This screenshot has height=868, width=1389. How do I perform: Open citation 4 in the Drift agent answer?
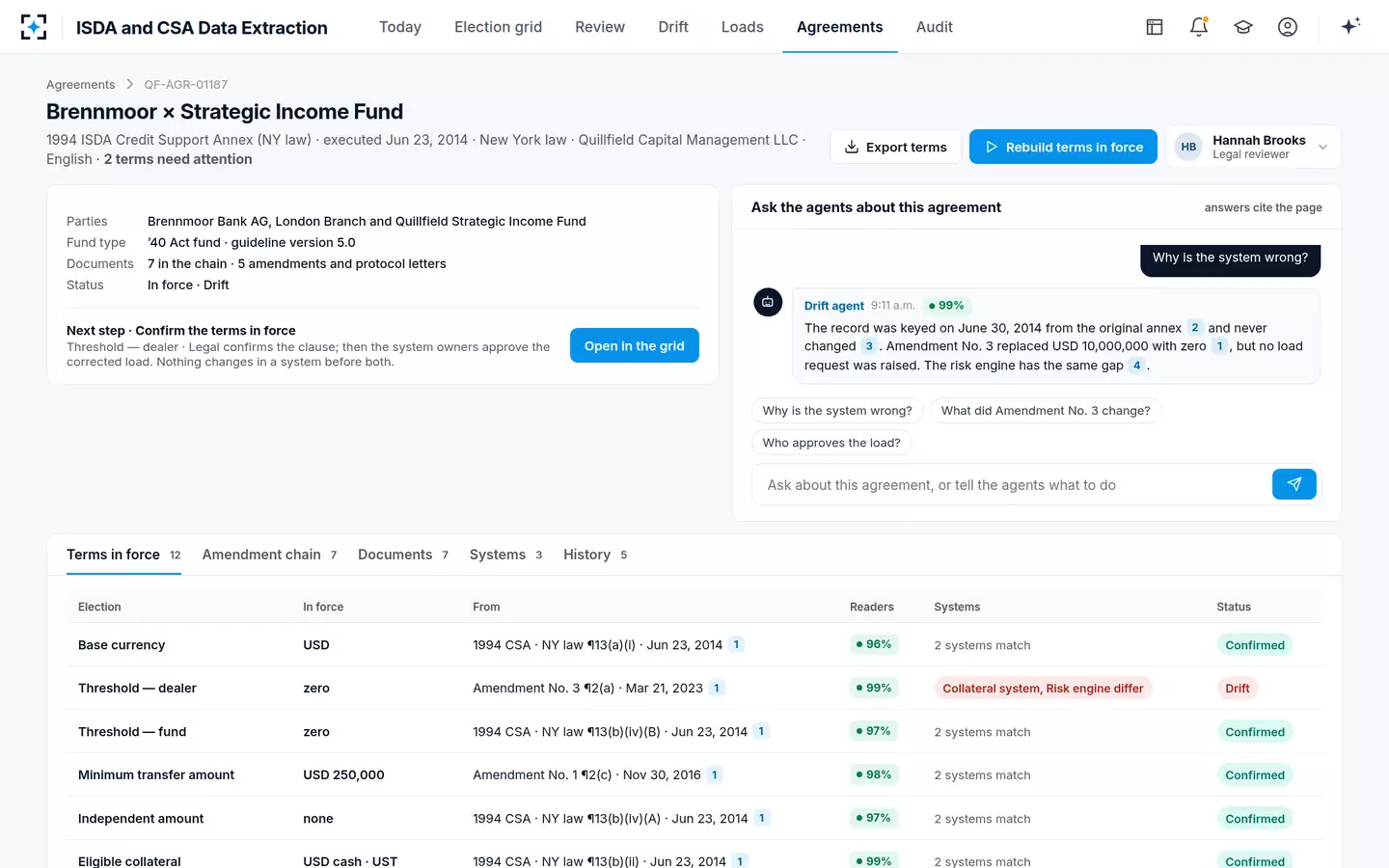pos(1136,366)
